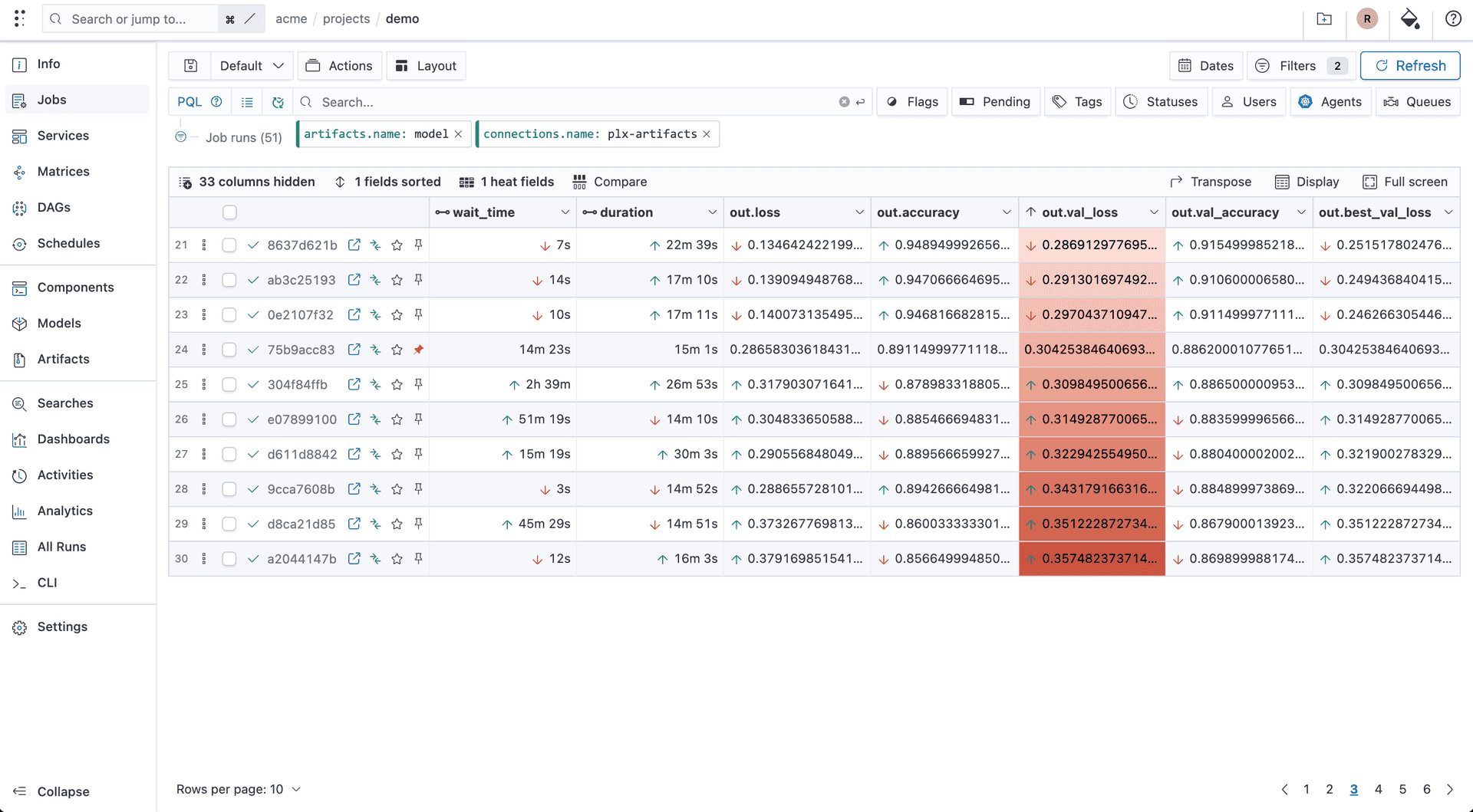The image size is (1473, 812).
Task: Open the Dashboards panel
Action: pyautogui.click(x=73, y=439)
